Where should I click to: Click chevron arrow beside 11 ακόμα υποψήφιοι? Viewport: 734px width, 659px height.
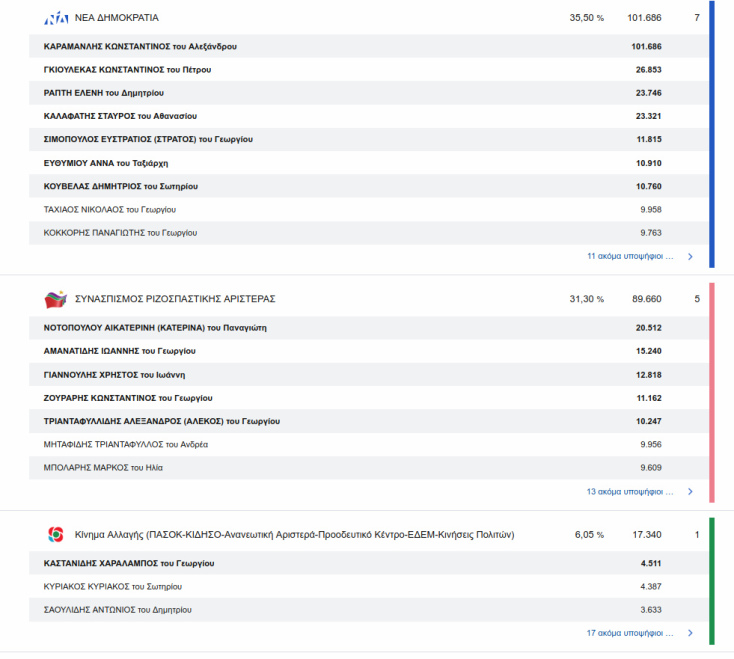[690, 256]
